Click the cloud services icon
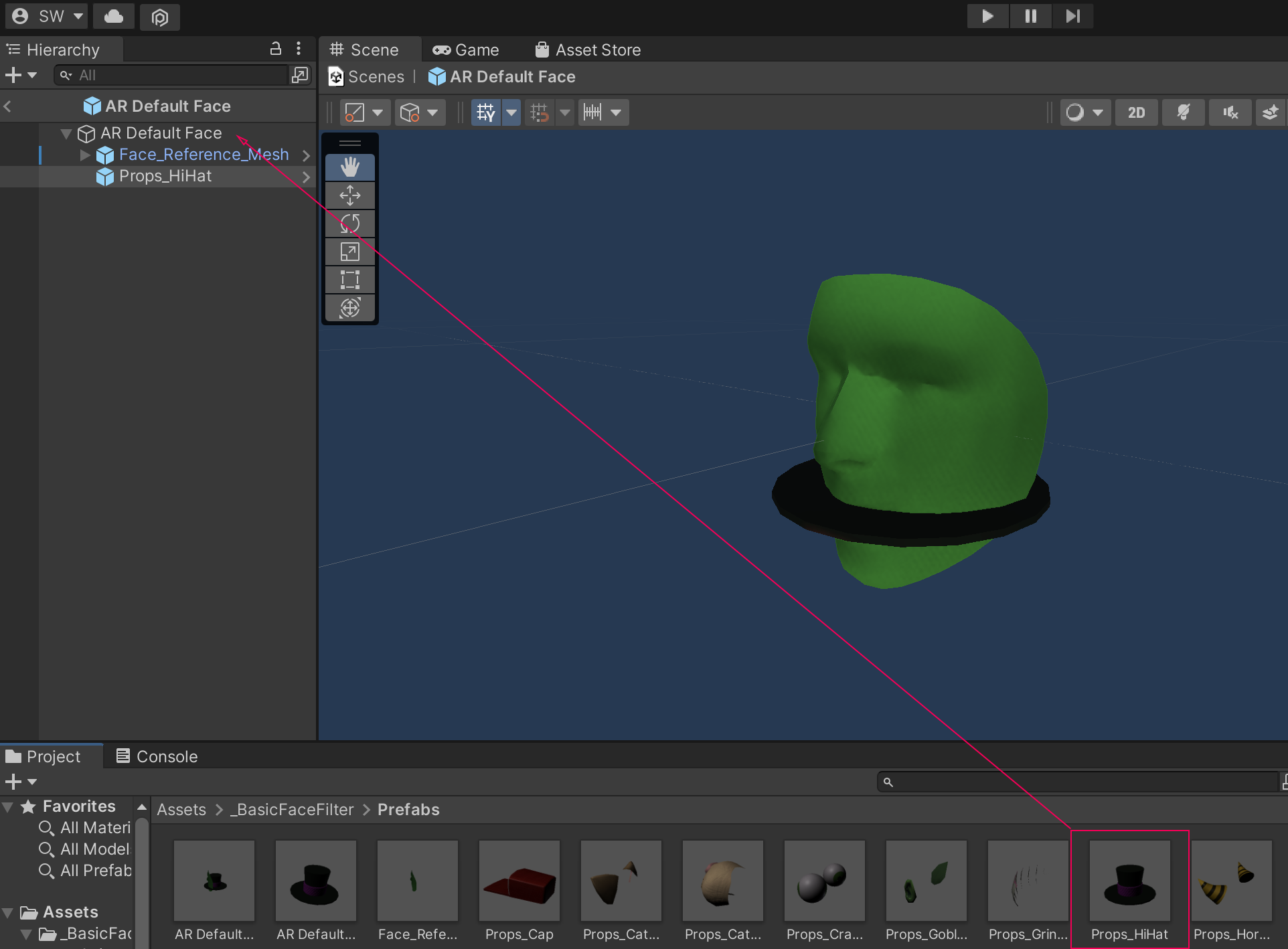 coord(114,16)
